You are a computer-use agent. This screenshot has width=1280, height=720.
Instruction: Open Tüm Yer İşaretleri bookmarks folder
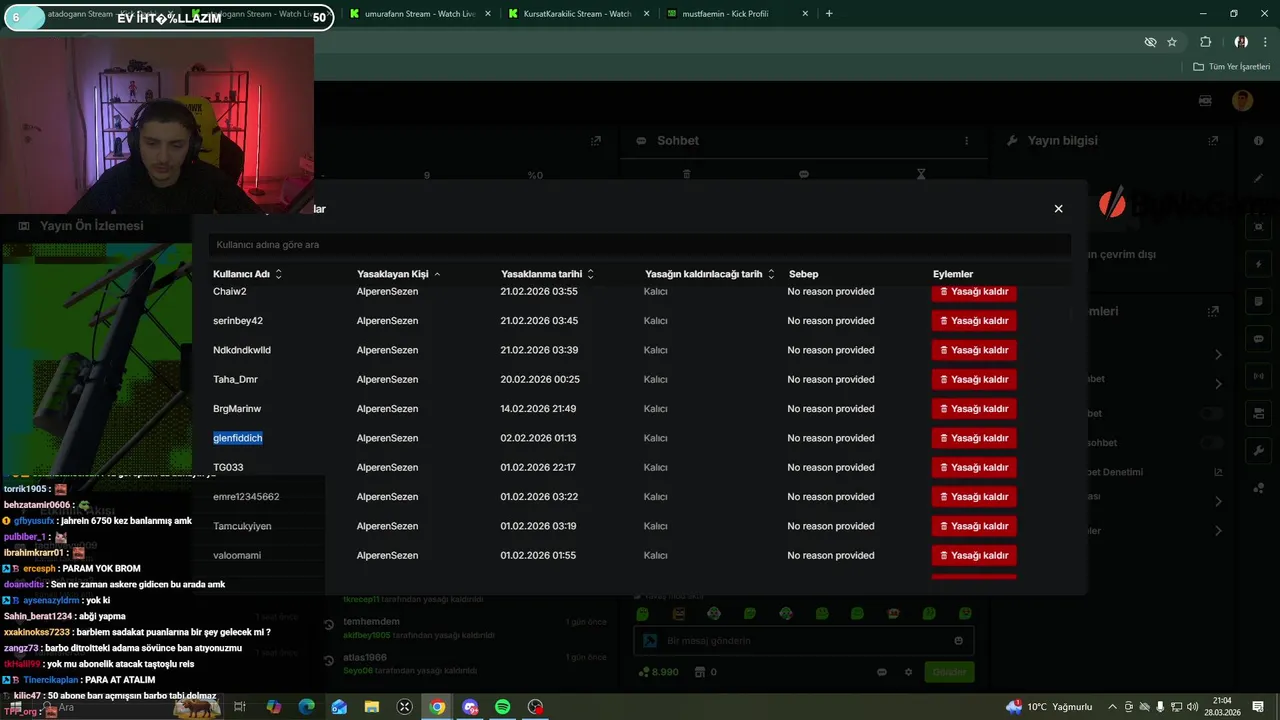[1231, 67]
